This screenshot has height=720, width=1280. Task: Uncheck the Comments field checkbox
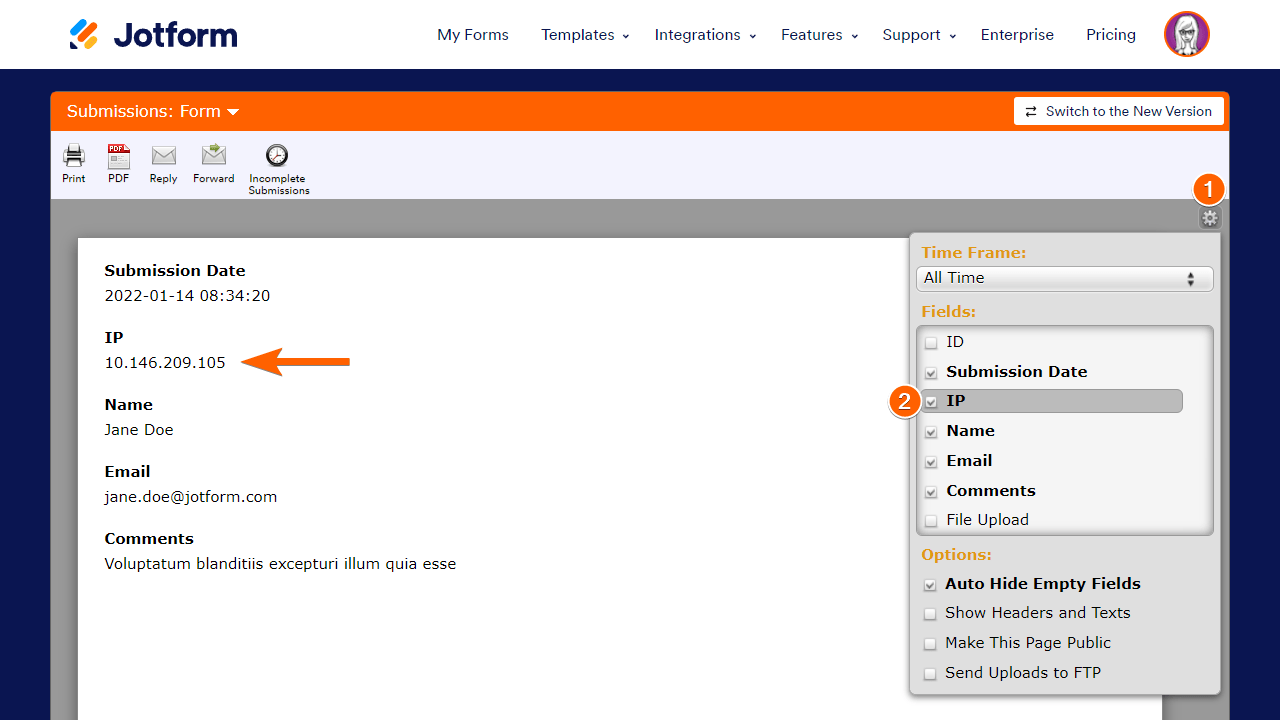[x=931, y=492]
